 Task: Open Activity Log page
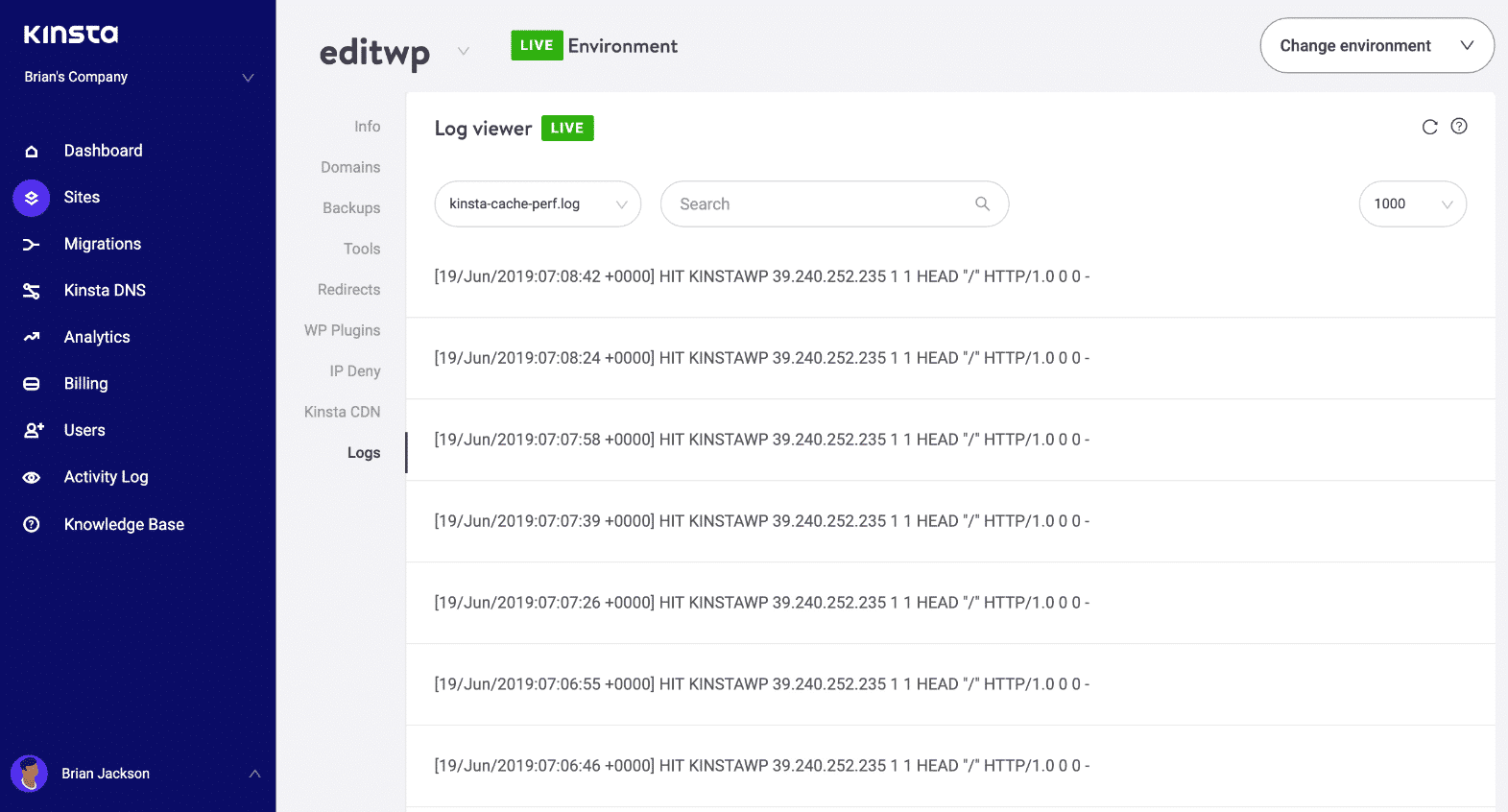[x=106, y=477]
